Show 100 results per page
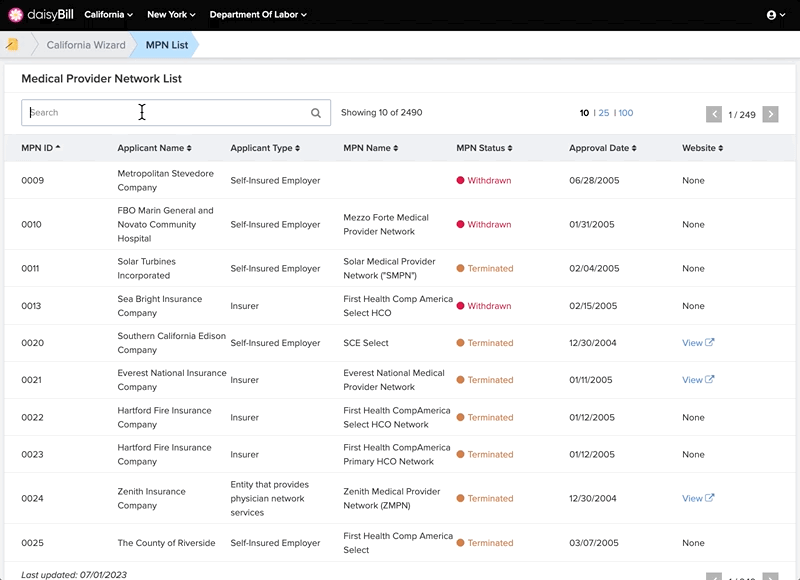This screenshot has height=580, width=800. point(626,113)
